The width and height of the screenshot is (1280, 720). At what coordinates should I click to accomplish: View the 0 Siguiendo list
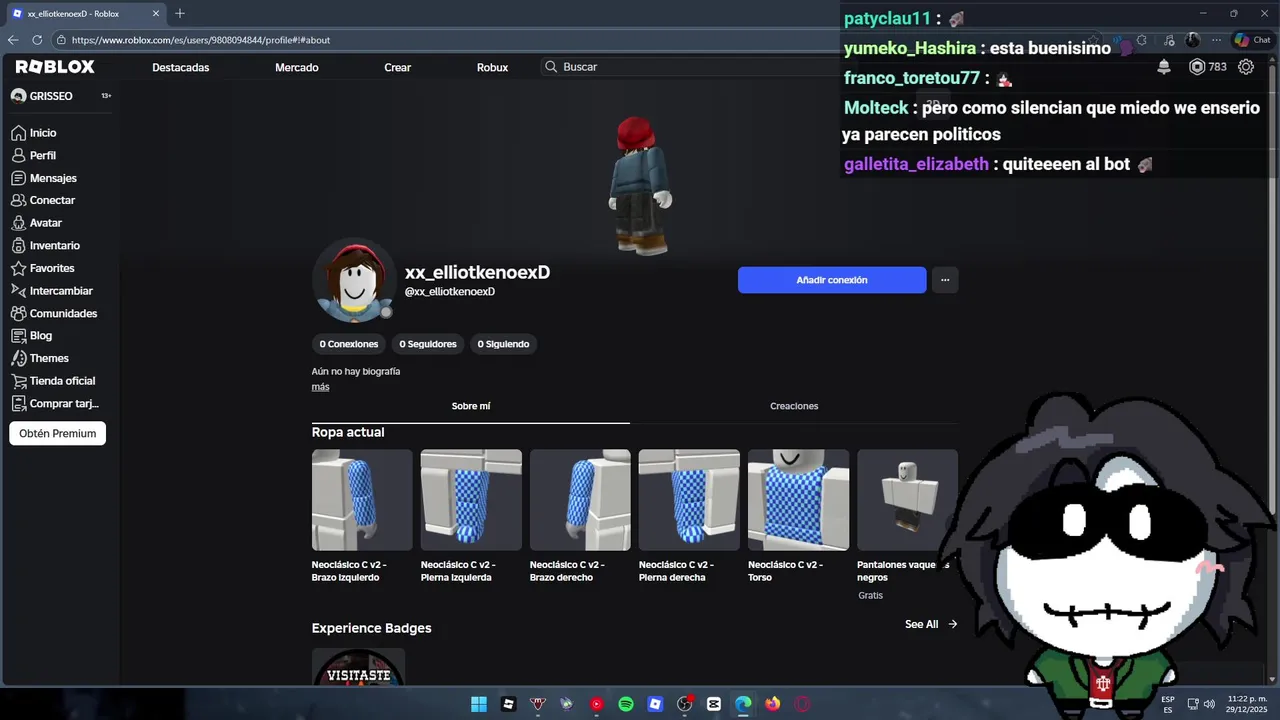pyautogui.click(x=503, y=344)
